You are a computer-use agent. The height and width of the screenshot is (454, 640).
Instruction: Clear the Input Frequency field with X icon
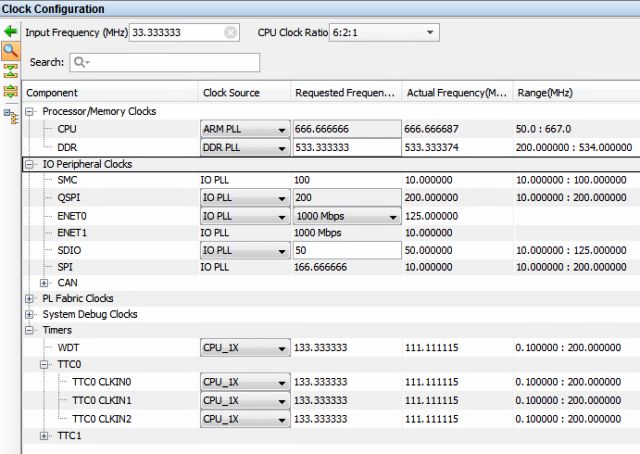[x=231, y=32]
